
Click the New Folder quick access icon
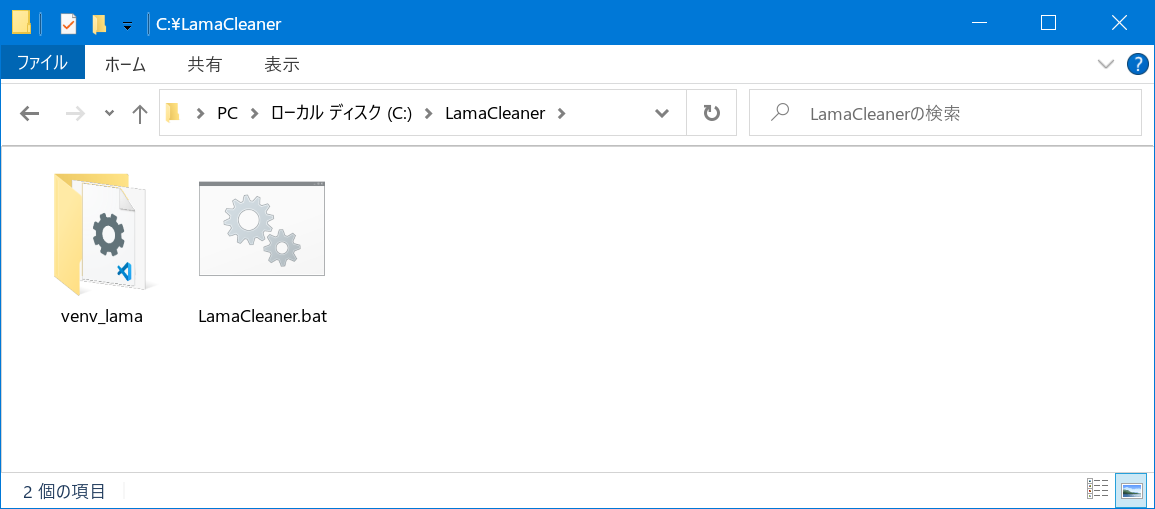pyautogui.click(x=99, y=24)
